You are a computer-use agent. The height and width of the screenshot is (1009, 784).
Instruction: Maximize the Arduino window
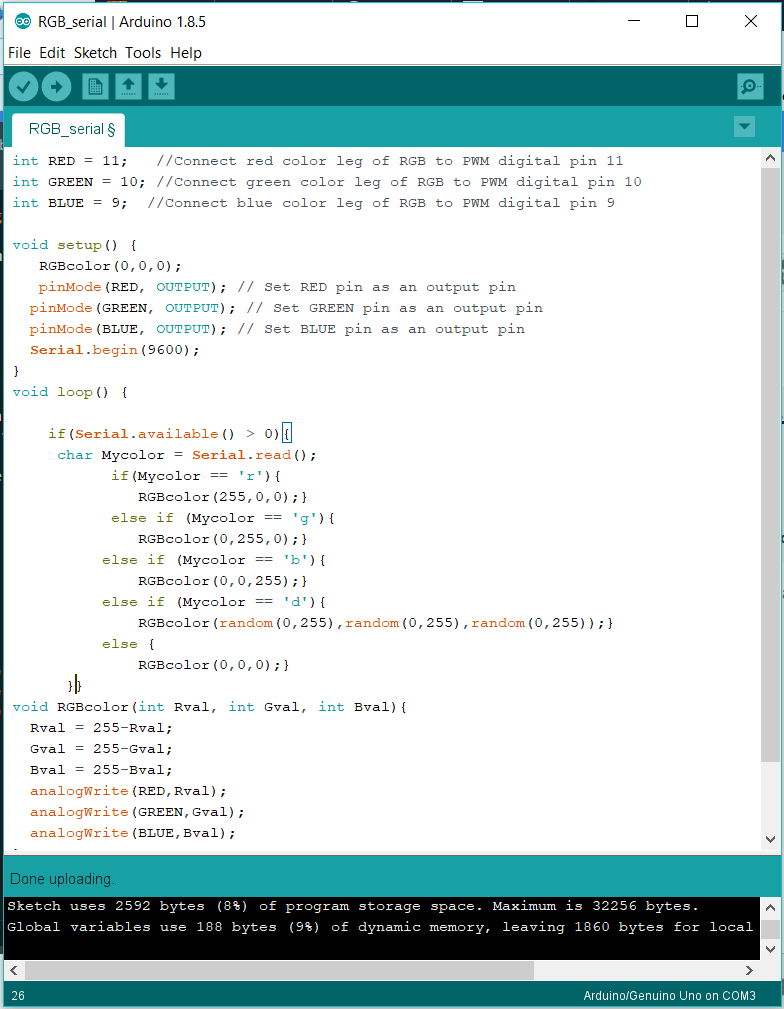point(692,21)
